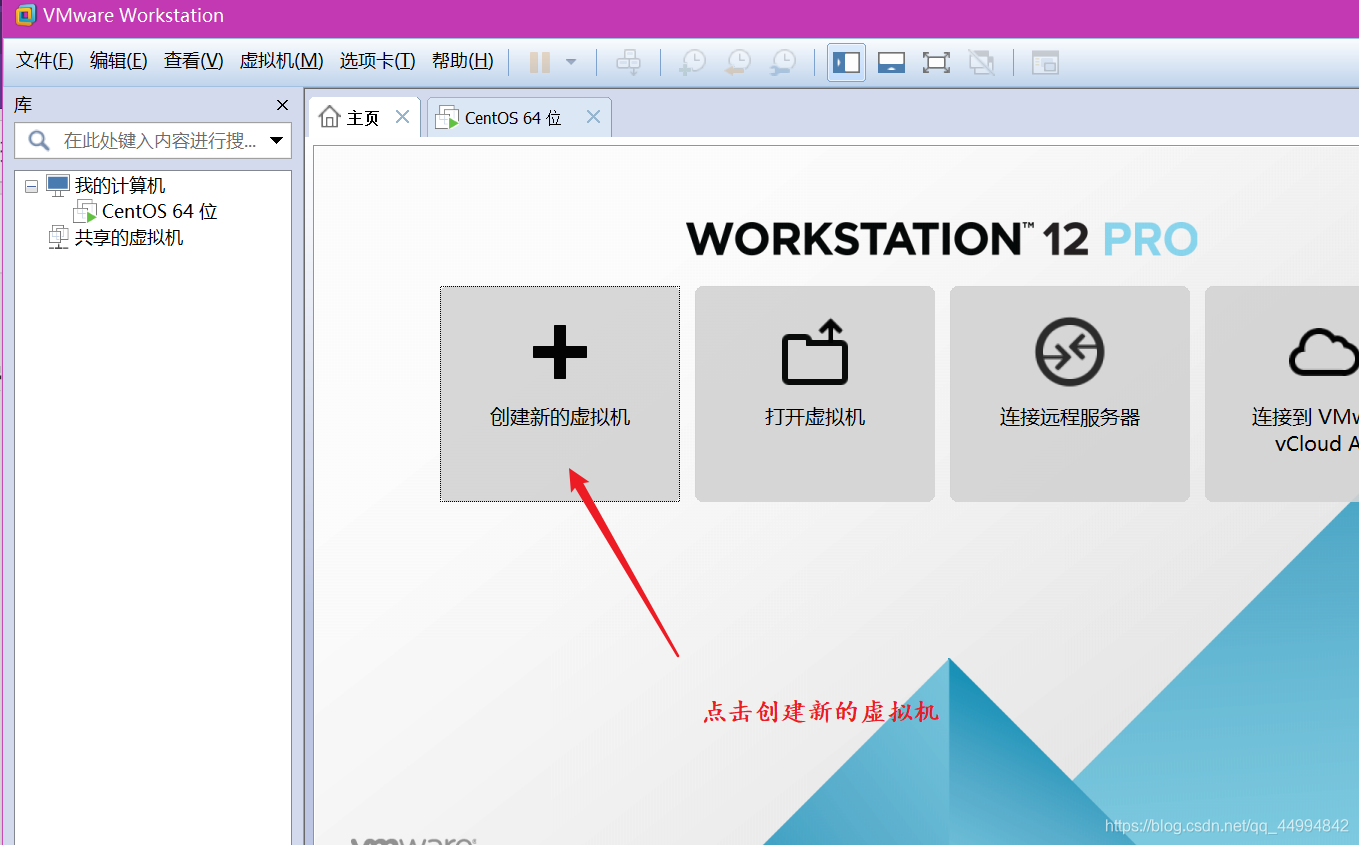Toggle the library sidebar view button

(846, 62)
